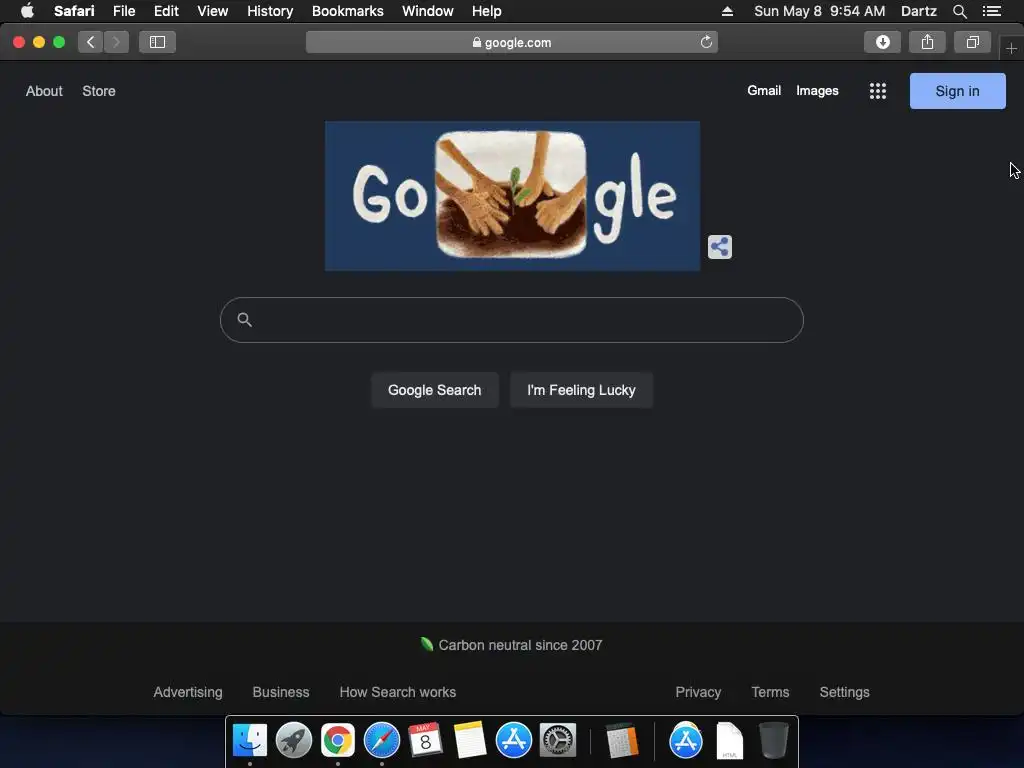
Task: Click the google.com address bar
Action: (512, 42)
